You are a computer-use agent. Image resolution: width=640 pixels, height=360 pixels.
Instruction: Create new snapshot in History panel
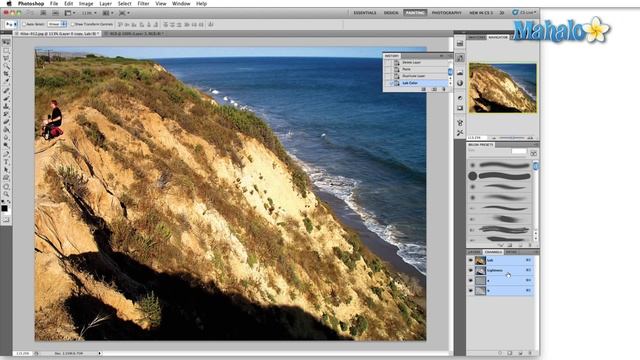(434, 89)
